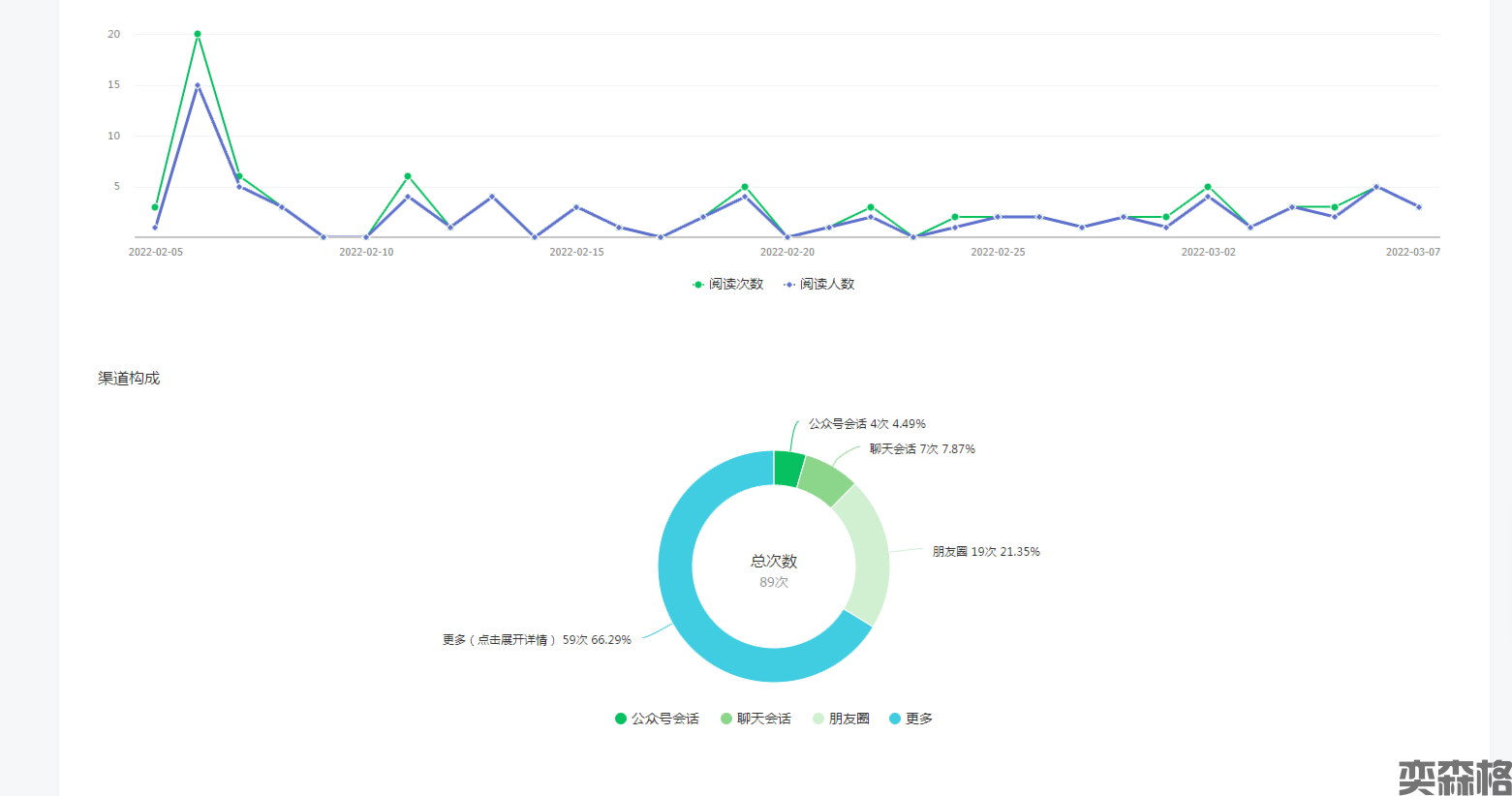Click the green peak point at value 20
The height and width of the screenshot is (796, 1512).
[x=198, y=34]
